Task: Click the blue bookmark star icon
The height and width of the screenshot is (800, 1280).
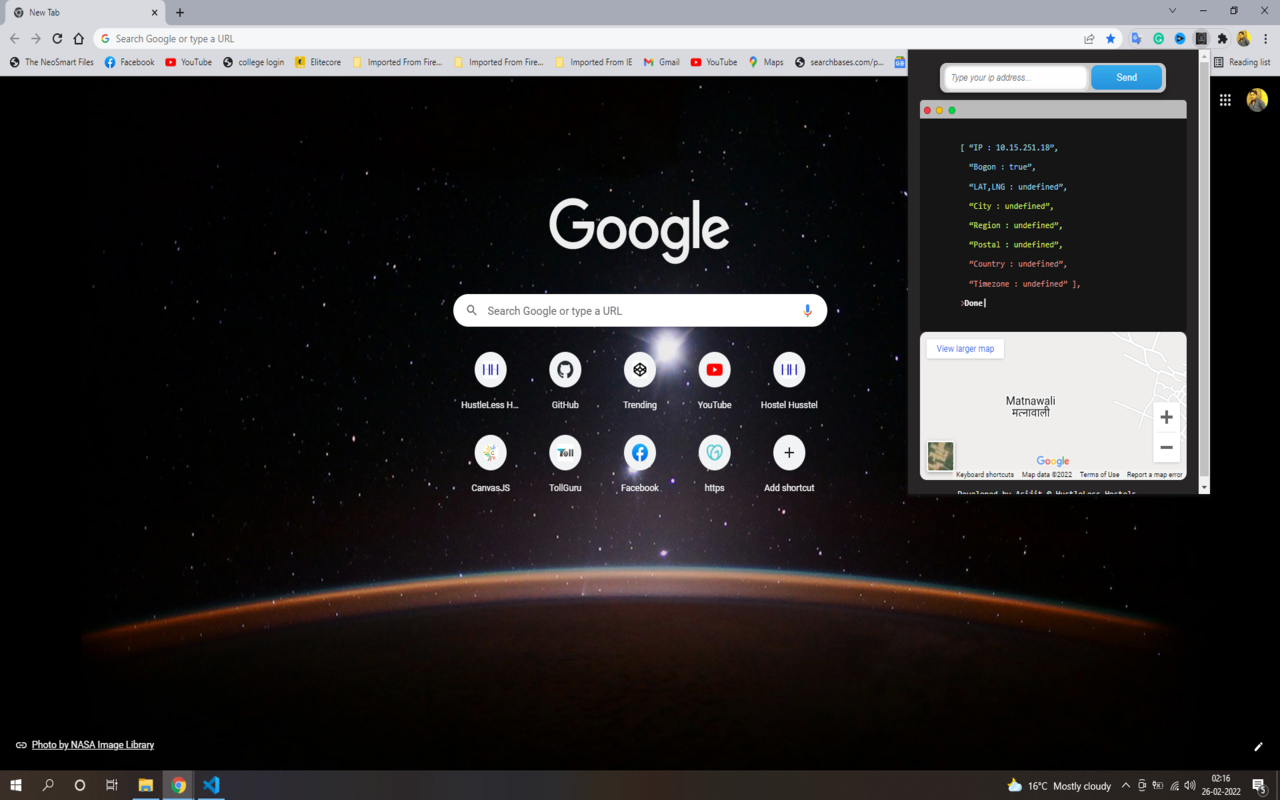Action: pos(1110,39)
